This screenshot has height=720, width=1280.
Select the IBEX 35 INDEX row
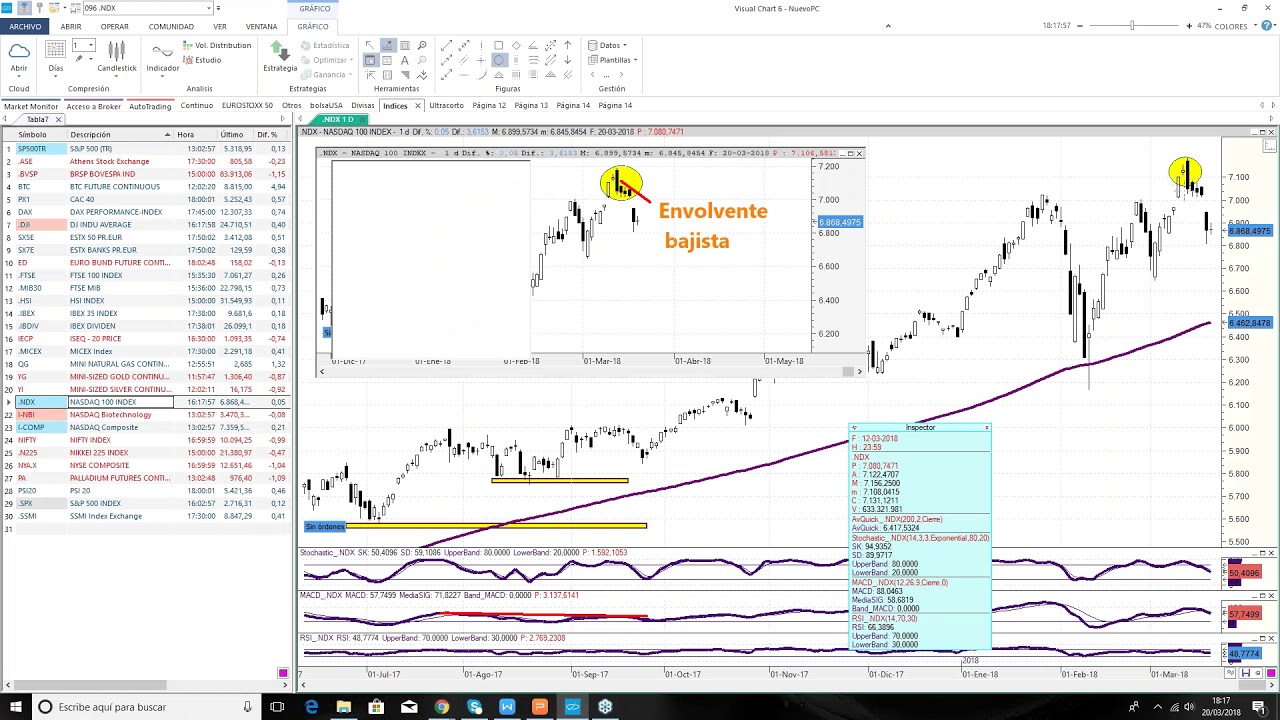click(145, 313)
